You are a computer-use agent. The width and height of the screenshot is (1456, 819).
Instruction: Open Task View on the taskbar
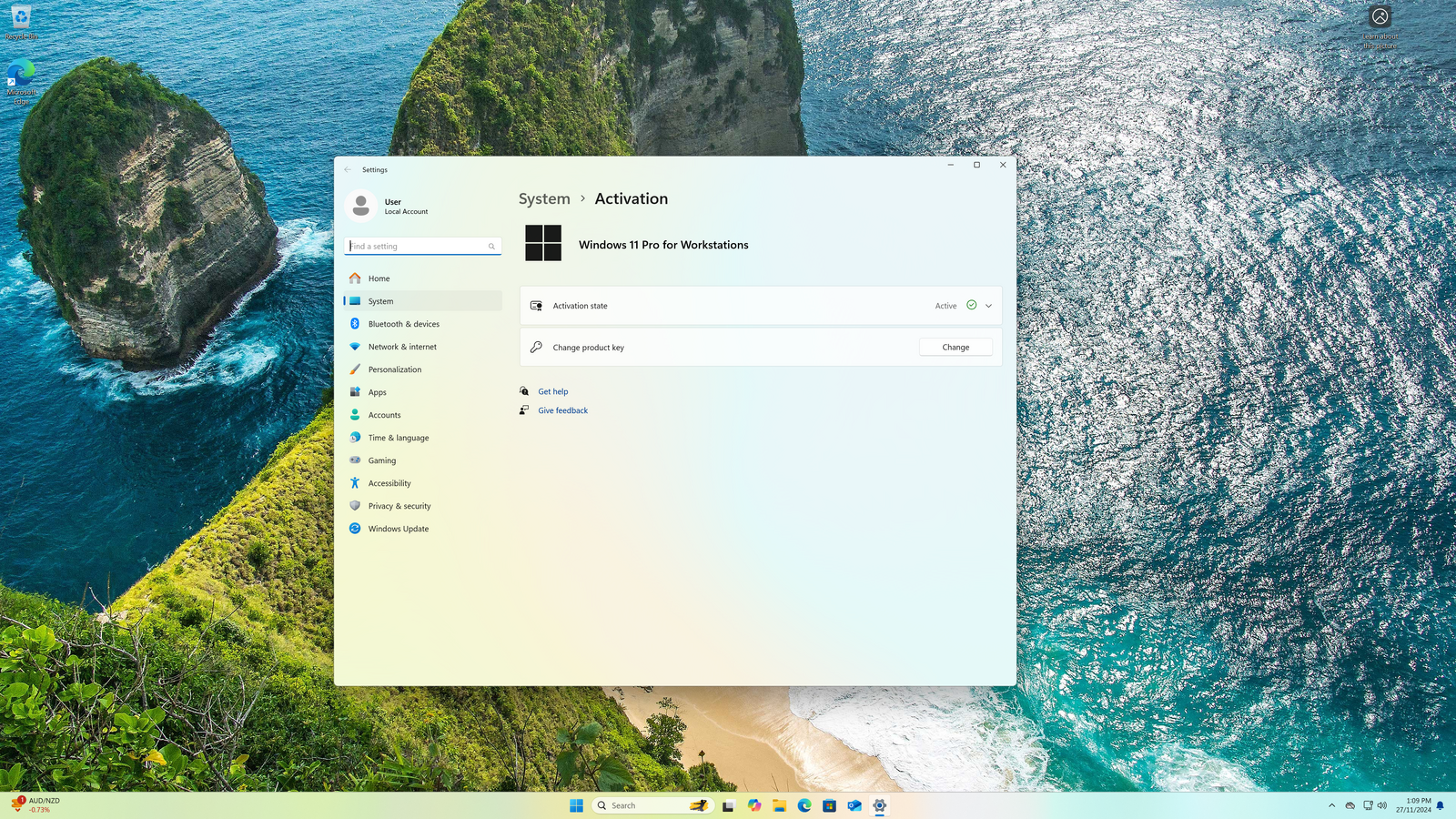[x=728, y=805]
